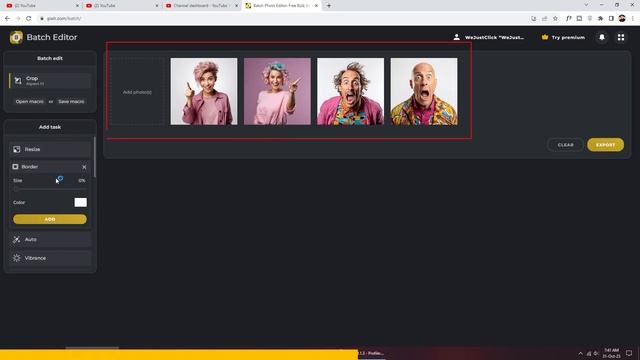Open the Chrome three-dot menu
Viewport: 640px width, 360px height.
point(633,18)
